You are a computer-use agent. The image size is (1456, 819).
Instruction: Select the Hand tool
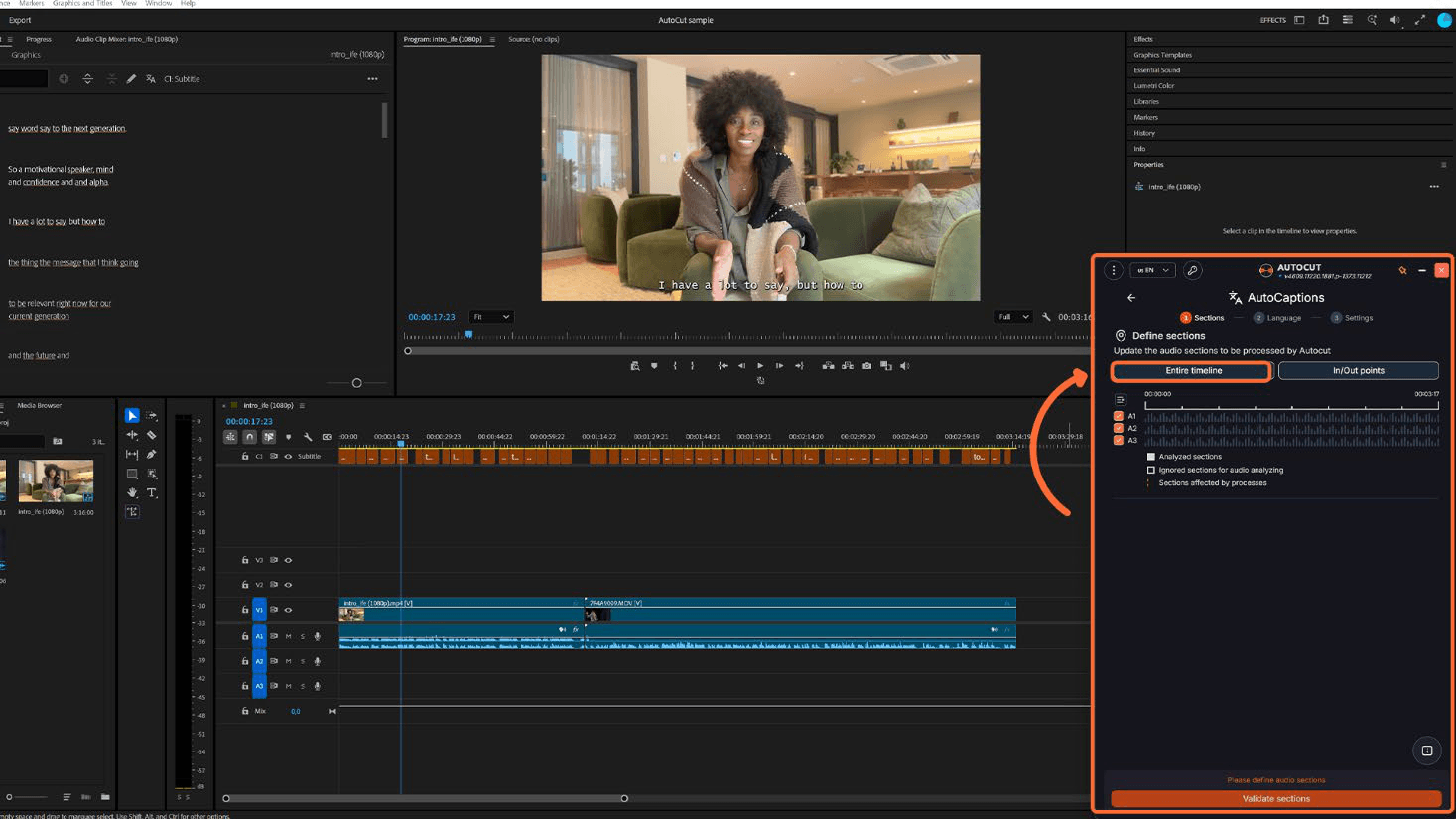point(132,492)
